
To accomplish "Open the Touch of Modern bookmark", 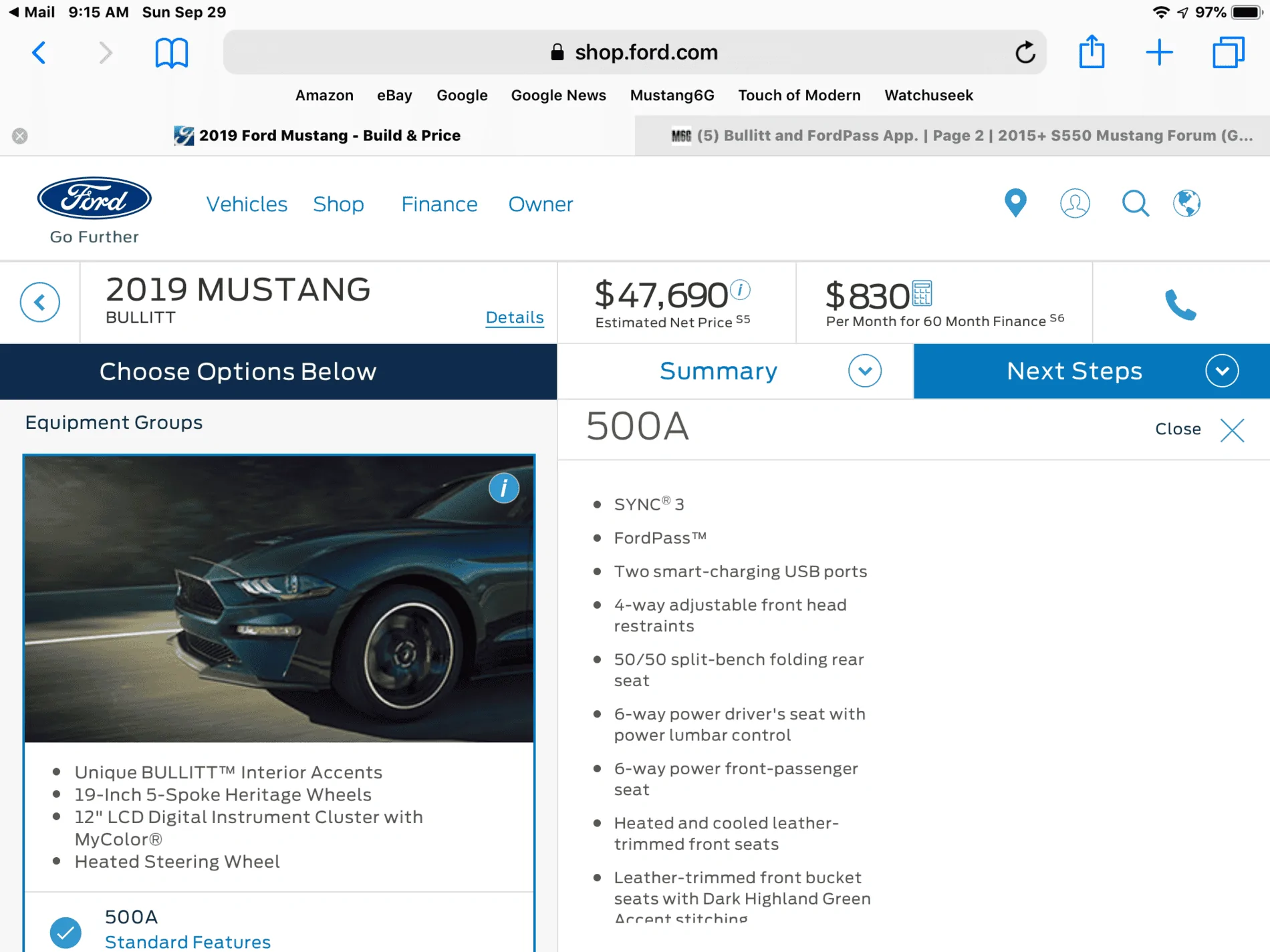I will click(x=799, y=96).
